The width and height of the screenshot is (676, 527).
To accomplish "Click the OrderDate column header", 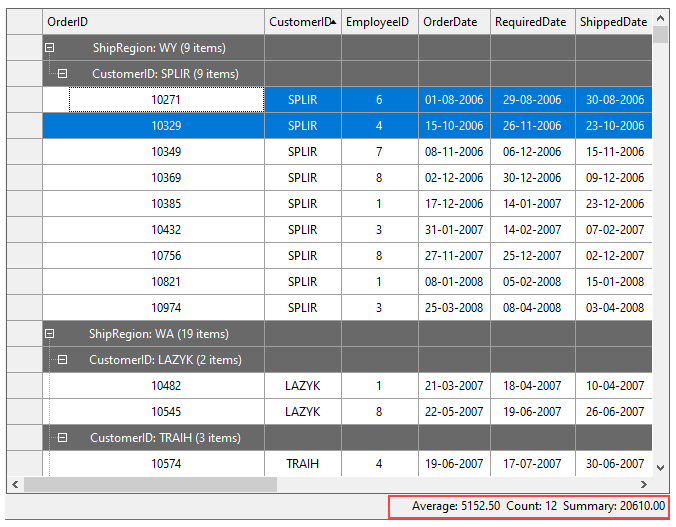I will pos(453,22).
